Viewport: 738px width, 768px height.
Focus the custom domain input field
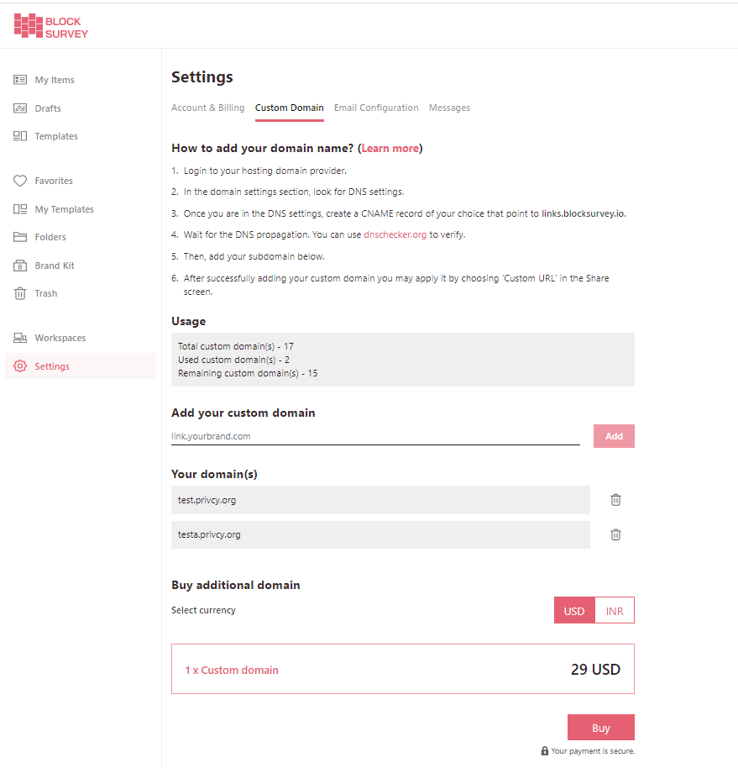pos(375,436)
